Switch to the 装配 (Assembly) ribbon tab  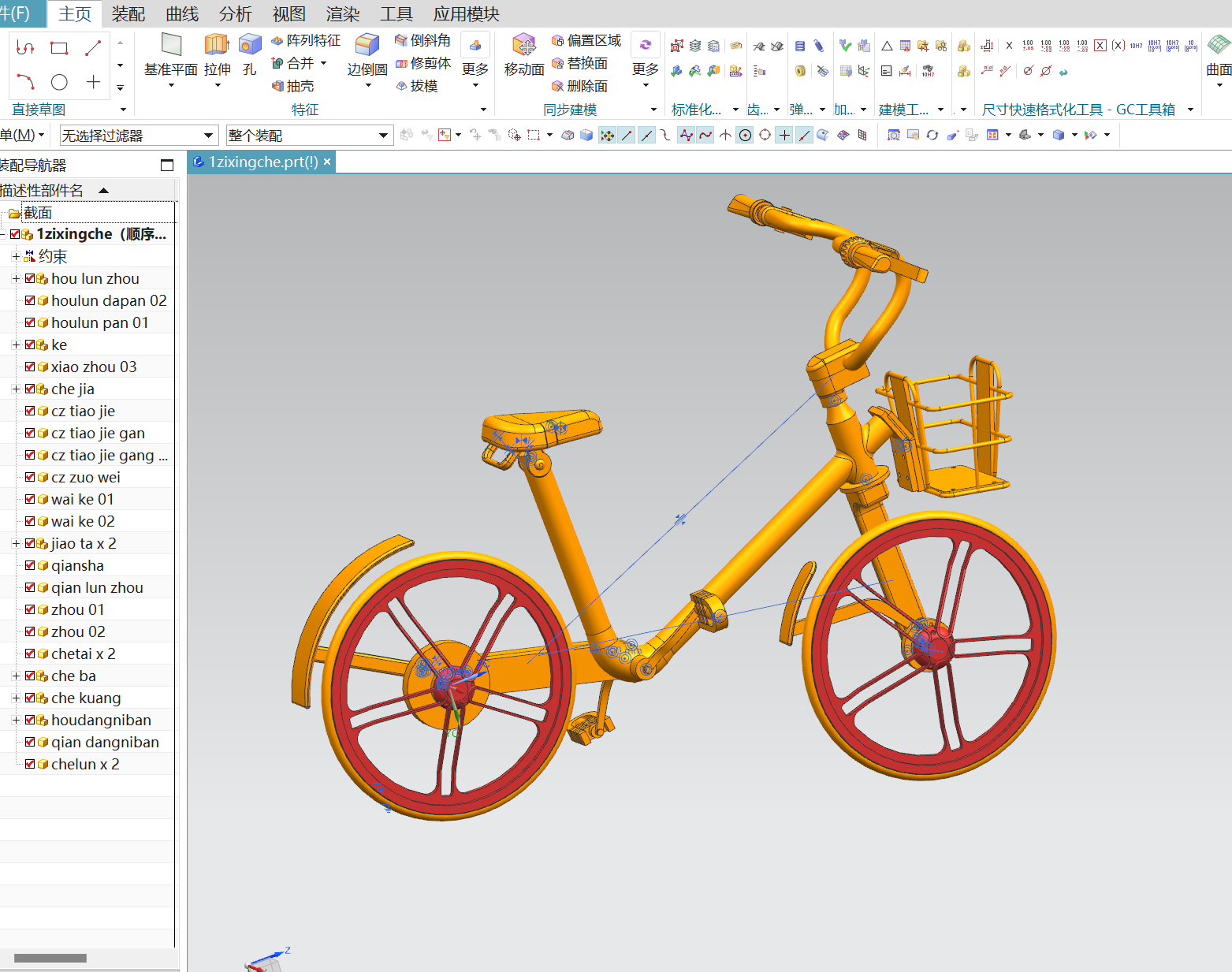(128, 14)
